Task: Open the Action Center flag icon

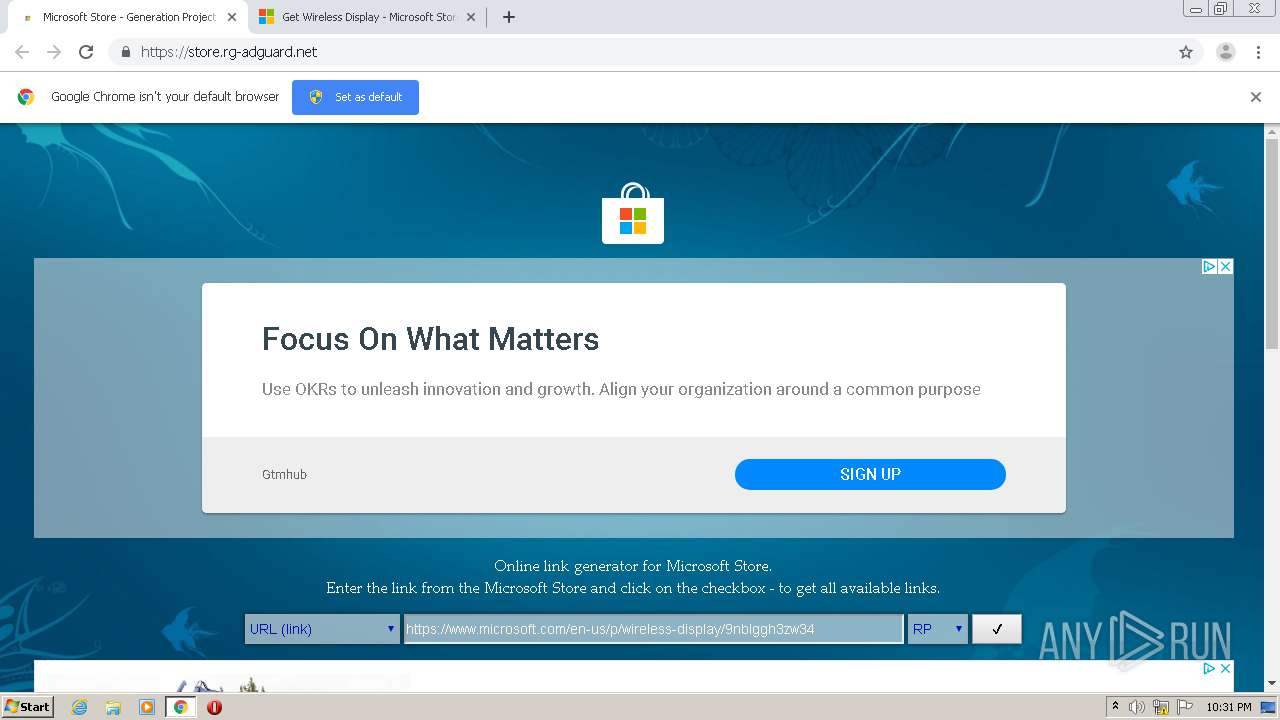Action: tap(1185, 707)
